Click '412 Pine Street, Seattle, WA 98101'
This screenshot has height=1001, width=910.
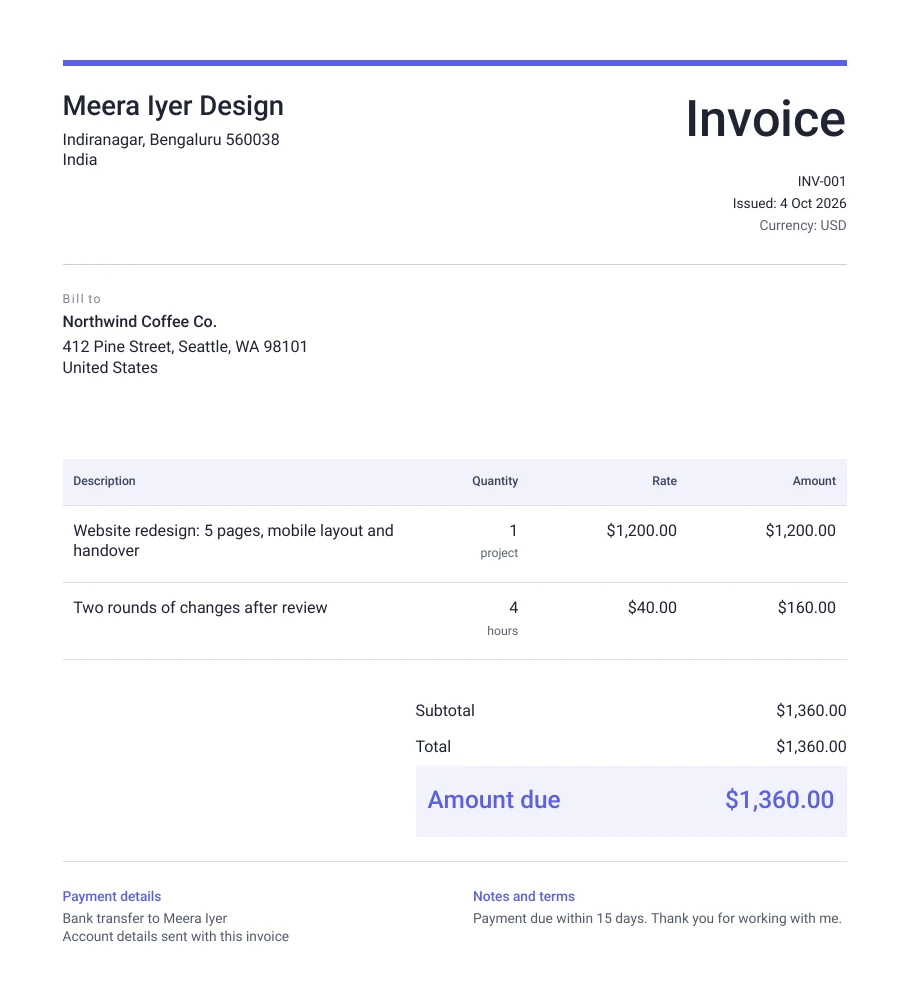pos(185,347)
